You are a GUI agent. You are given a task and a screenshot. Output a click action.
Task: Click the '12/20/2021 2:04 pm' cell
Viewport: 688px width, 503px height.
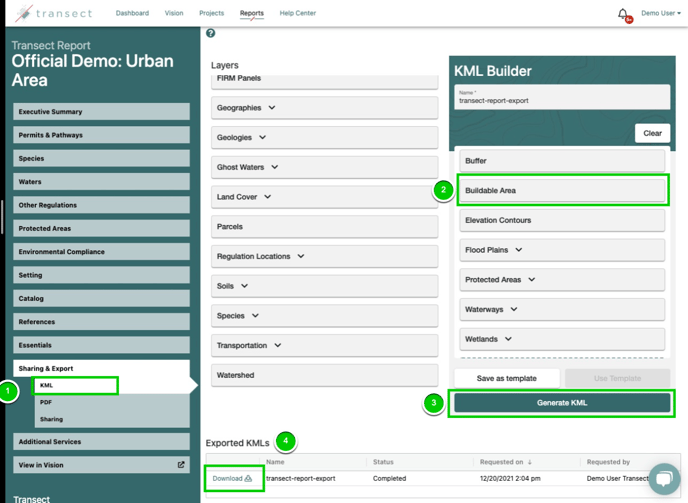pyautogui.click(x=510, y=478)
